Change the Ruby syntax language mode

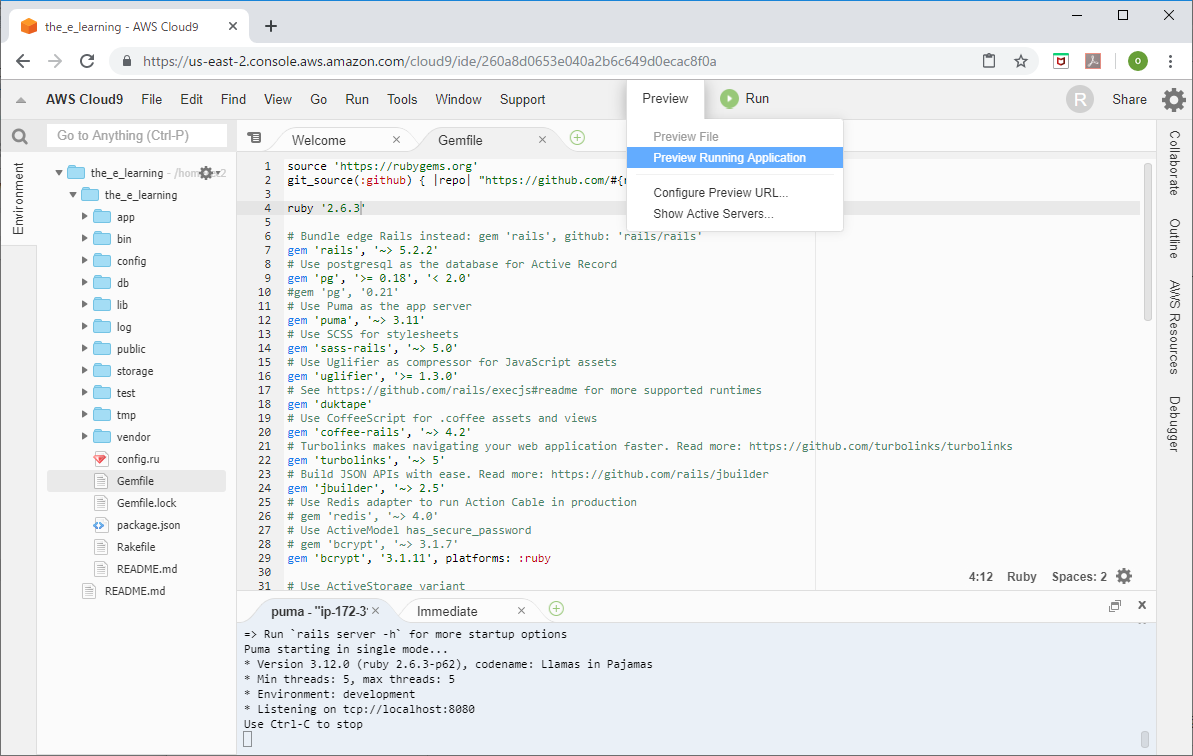[x=1021, y=577]
